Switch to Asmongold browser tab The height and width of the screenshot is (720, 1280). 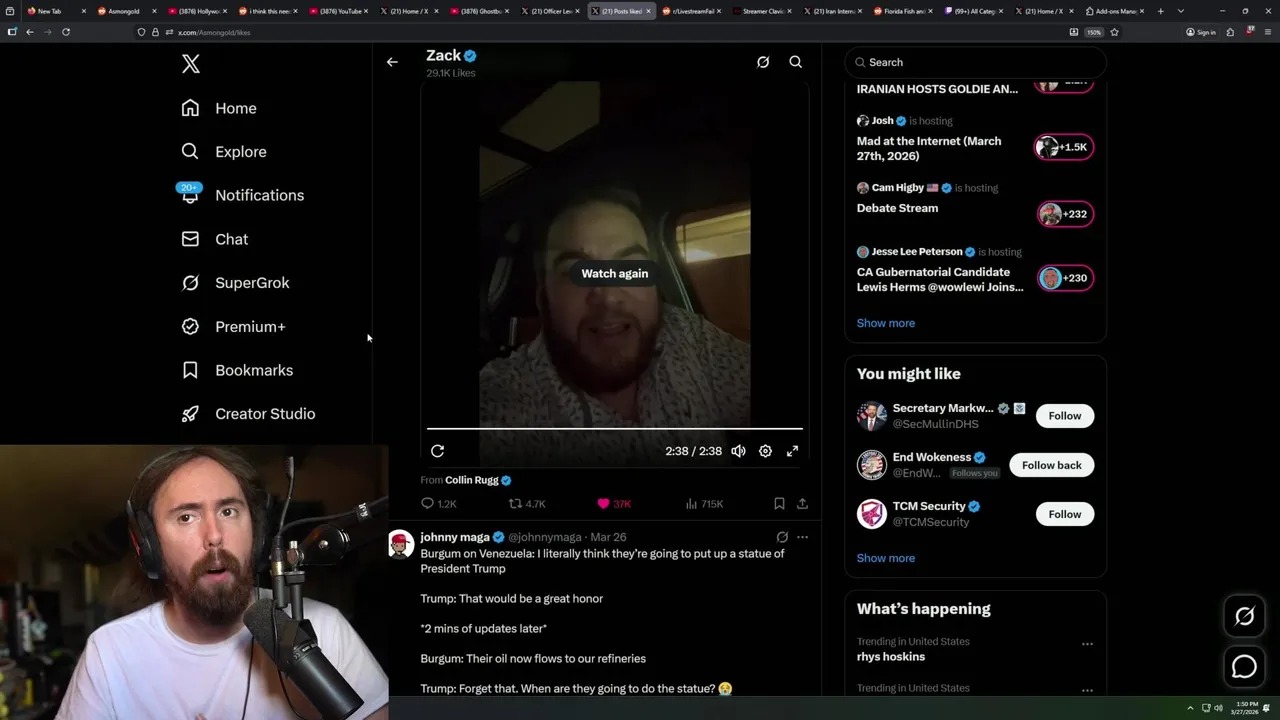pos(125,11)
